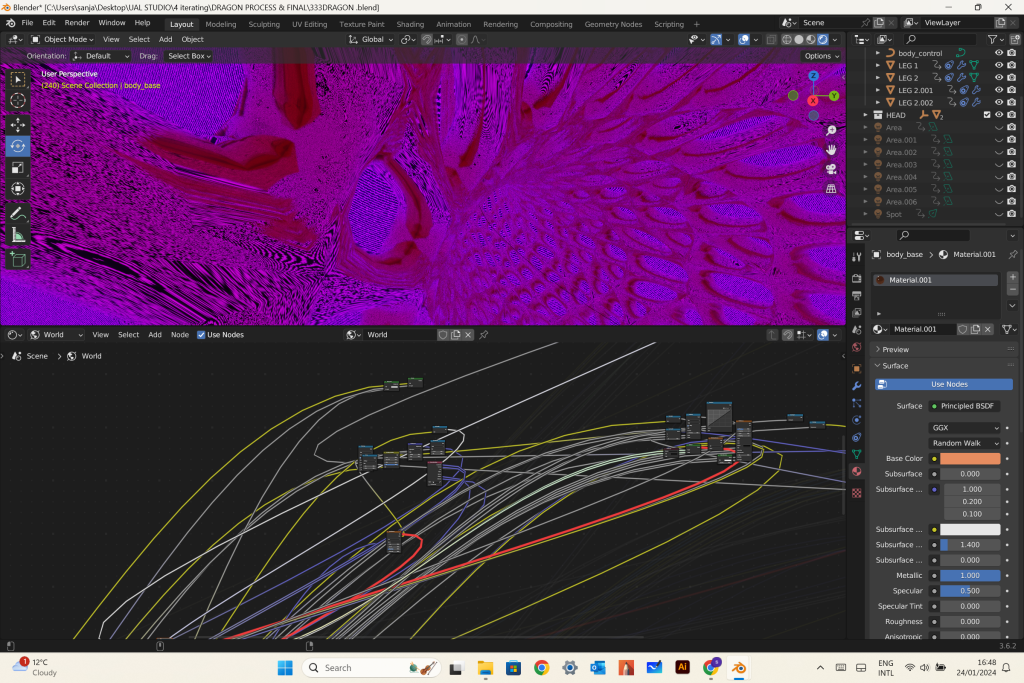Show Area.003 light in viewport
The image size is (1024, 683).
(x=999, y=165)
